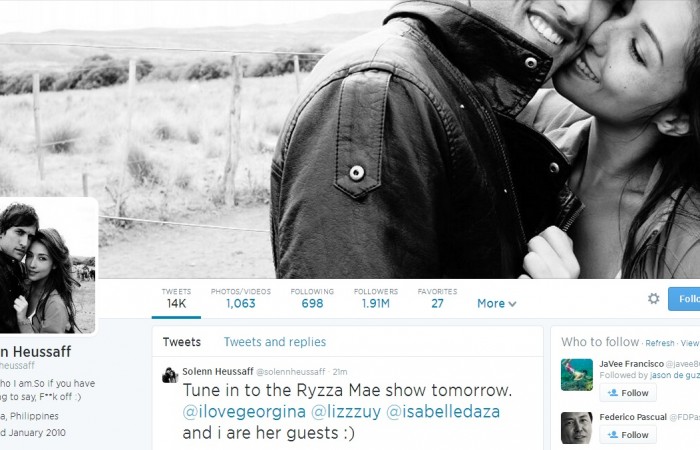Open Photos/Videos count 1,063
Image resolution: width=700 pixels, height=450 pixels.
(x=241, y=298)
